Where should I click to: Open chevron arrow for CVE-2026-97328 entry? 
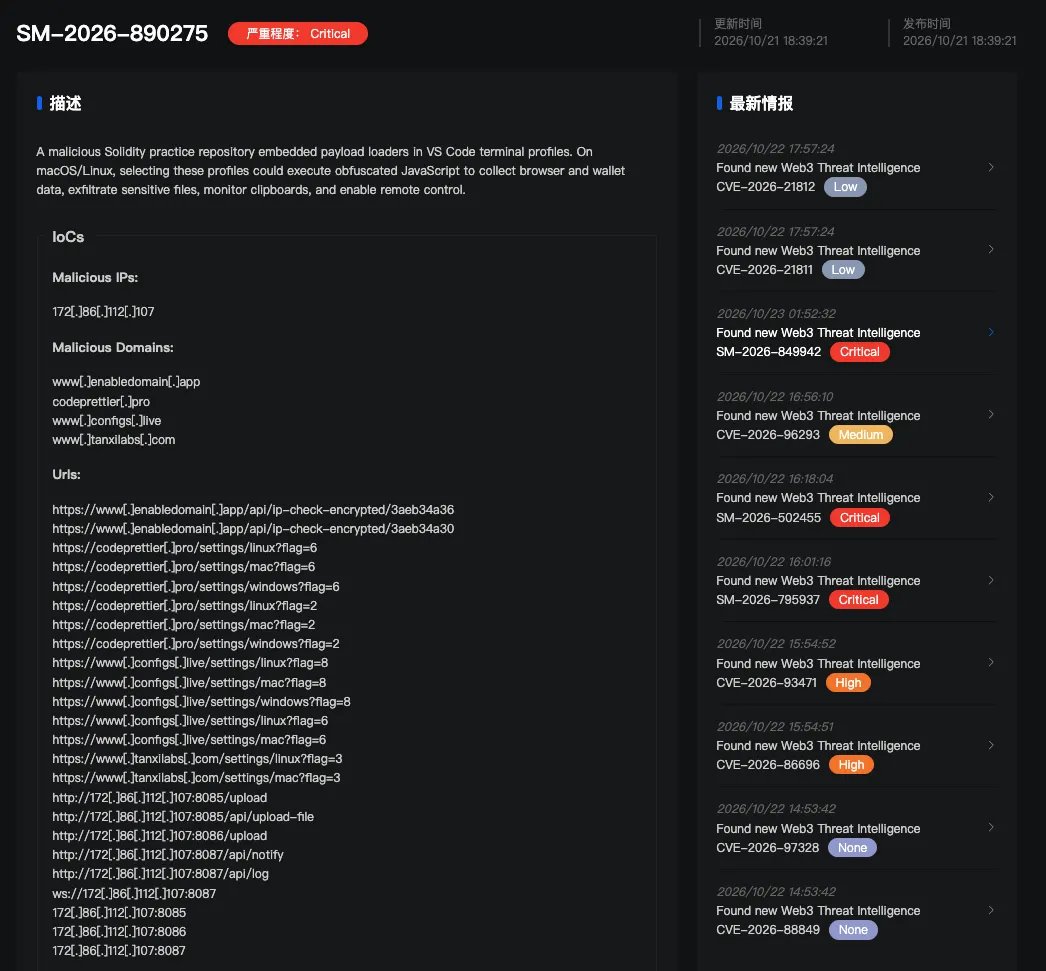991,827
